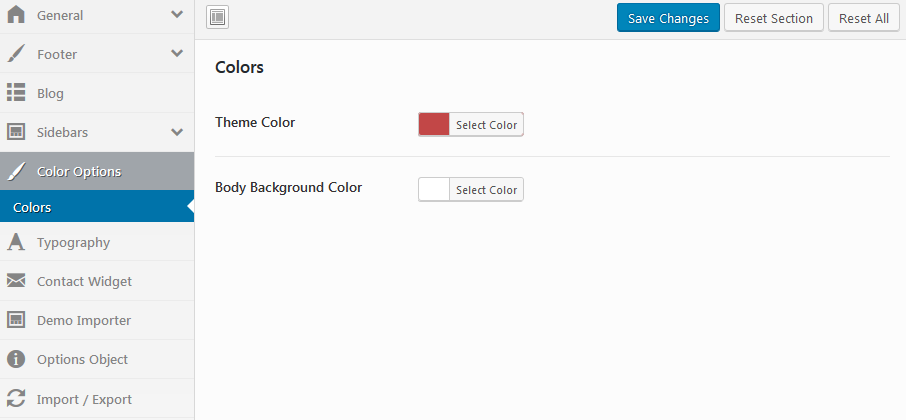Select the Color Options section
The image size is (906, 420).
(79, 171)
